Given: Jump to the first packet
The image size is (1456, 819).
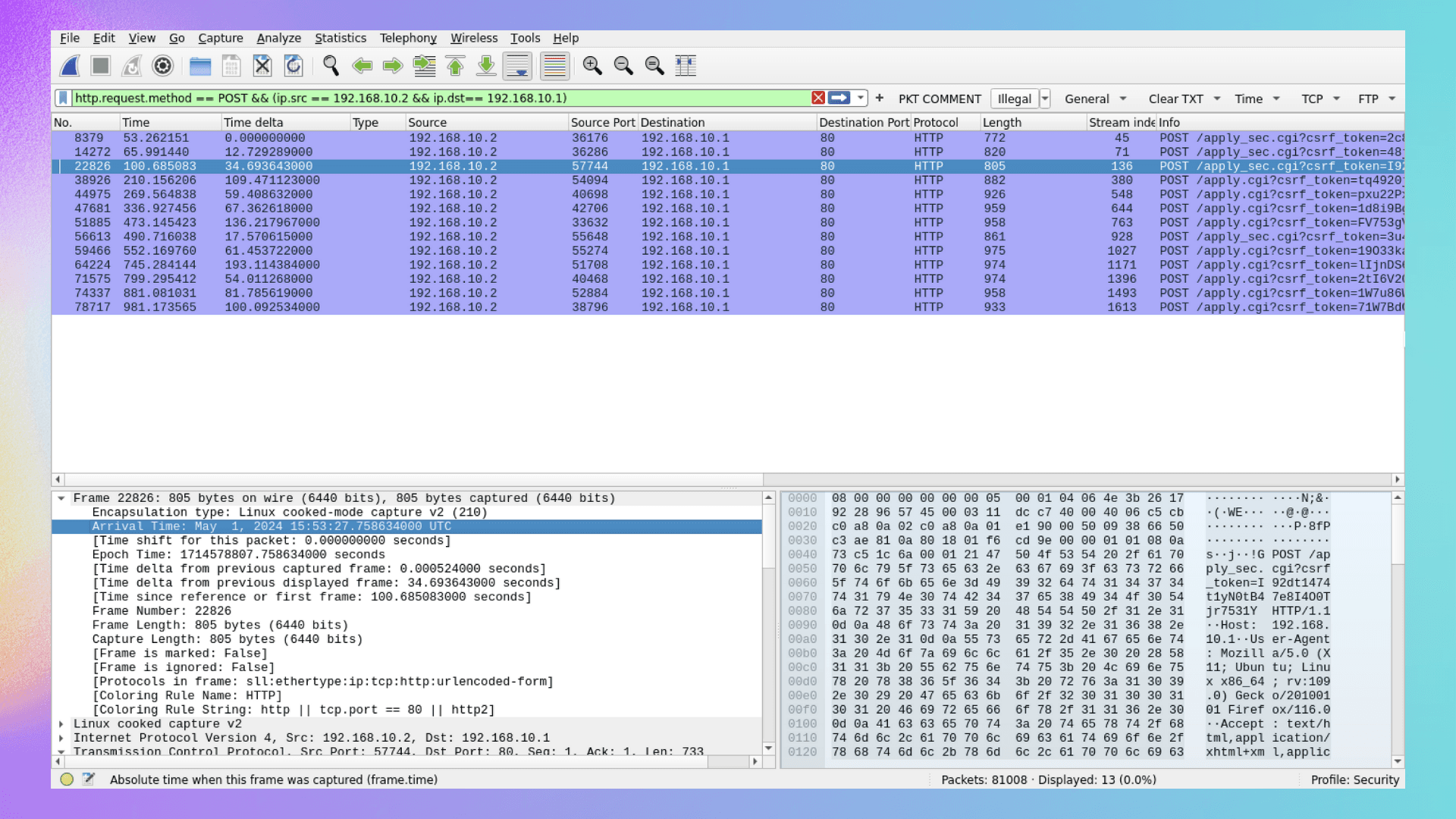Looking at the screenshot, I should [x=455, y=66].
